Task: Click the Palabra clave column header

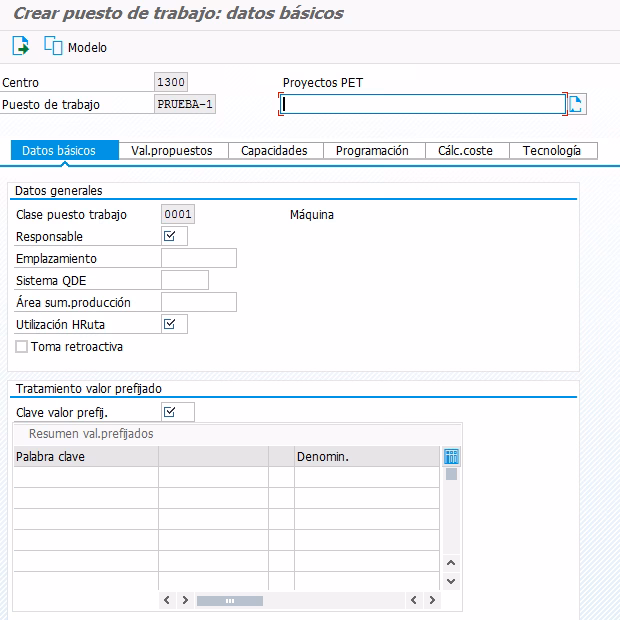Action: 86,457
